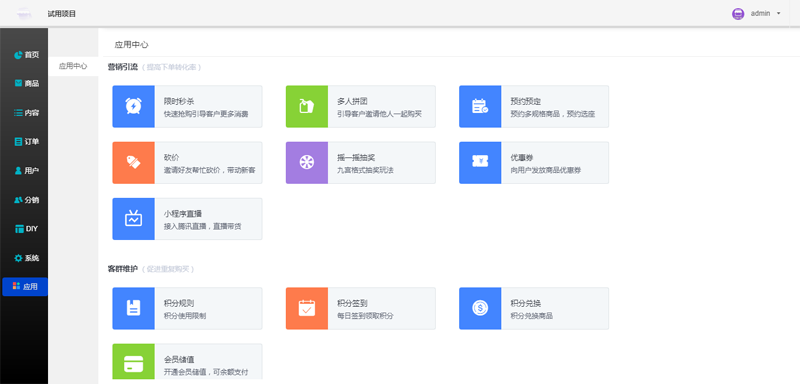Select the orange 砍价 price tag icon
Image resolution: width=800 pixels, height=384 pixels.
pyautogui.click(x=134, y=163)
